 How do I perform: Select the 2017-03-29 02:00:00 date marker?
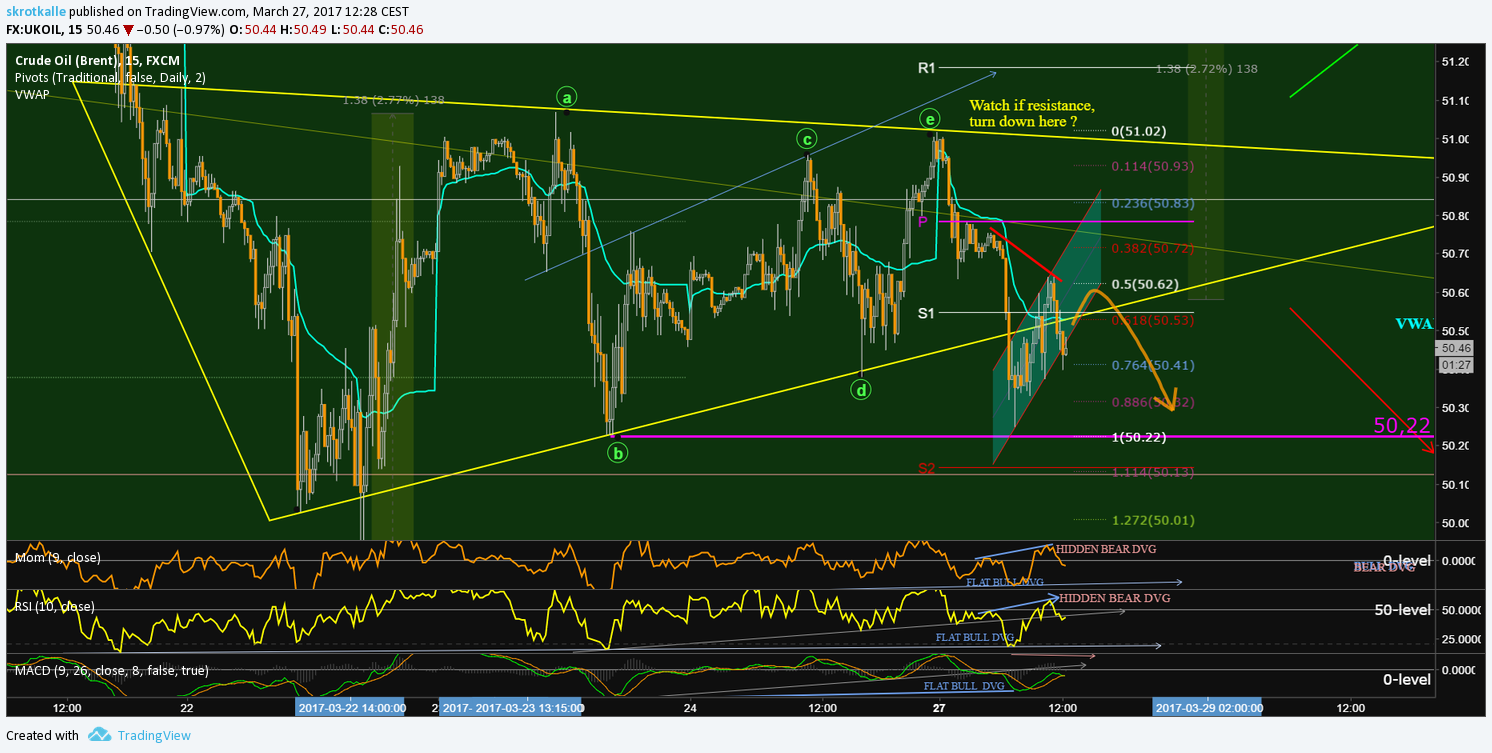1208,707
